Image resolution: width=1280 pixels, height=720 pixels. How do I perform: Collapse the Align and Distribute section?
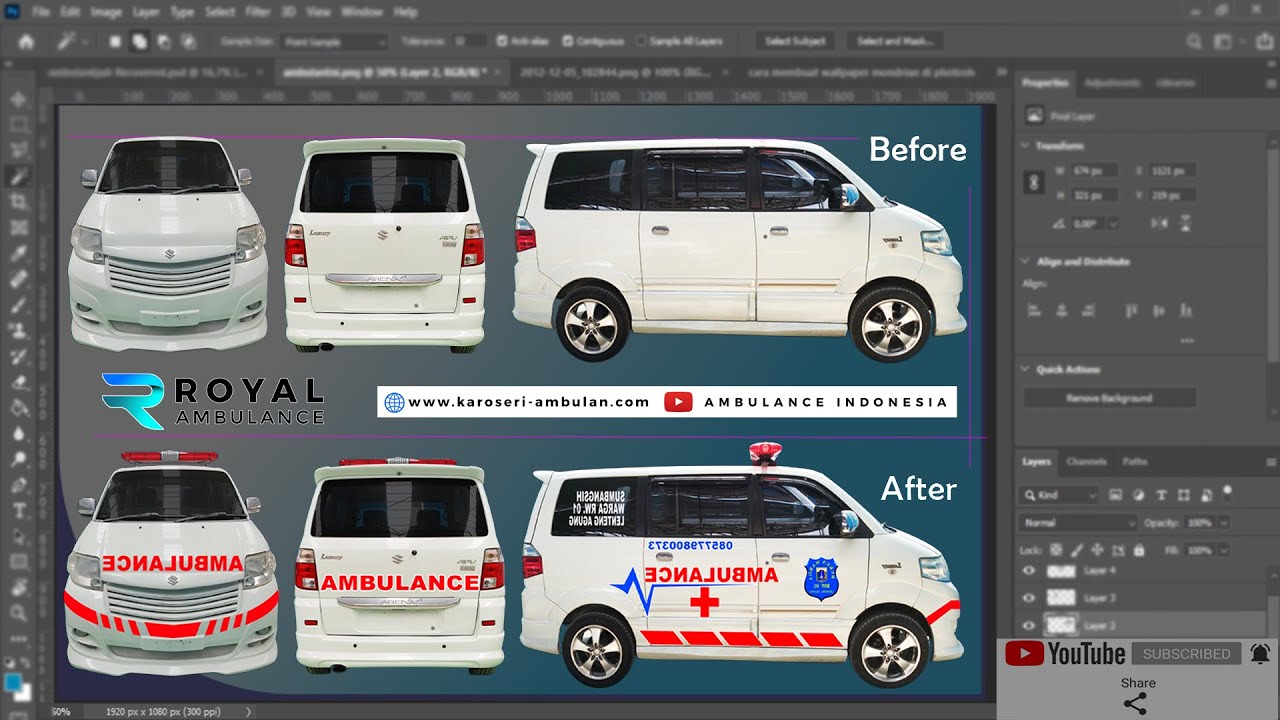(1026, 262)
